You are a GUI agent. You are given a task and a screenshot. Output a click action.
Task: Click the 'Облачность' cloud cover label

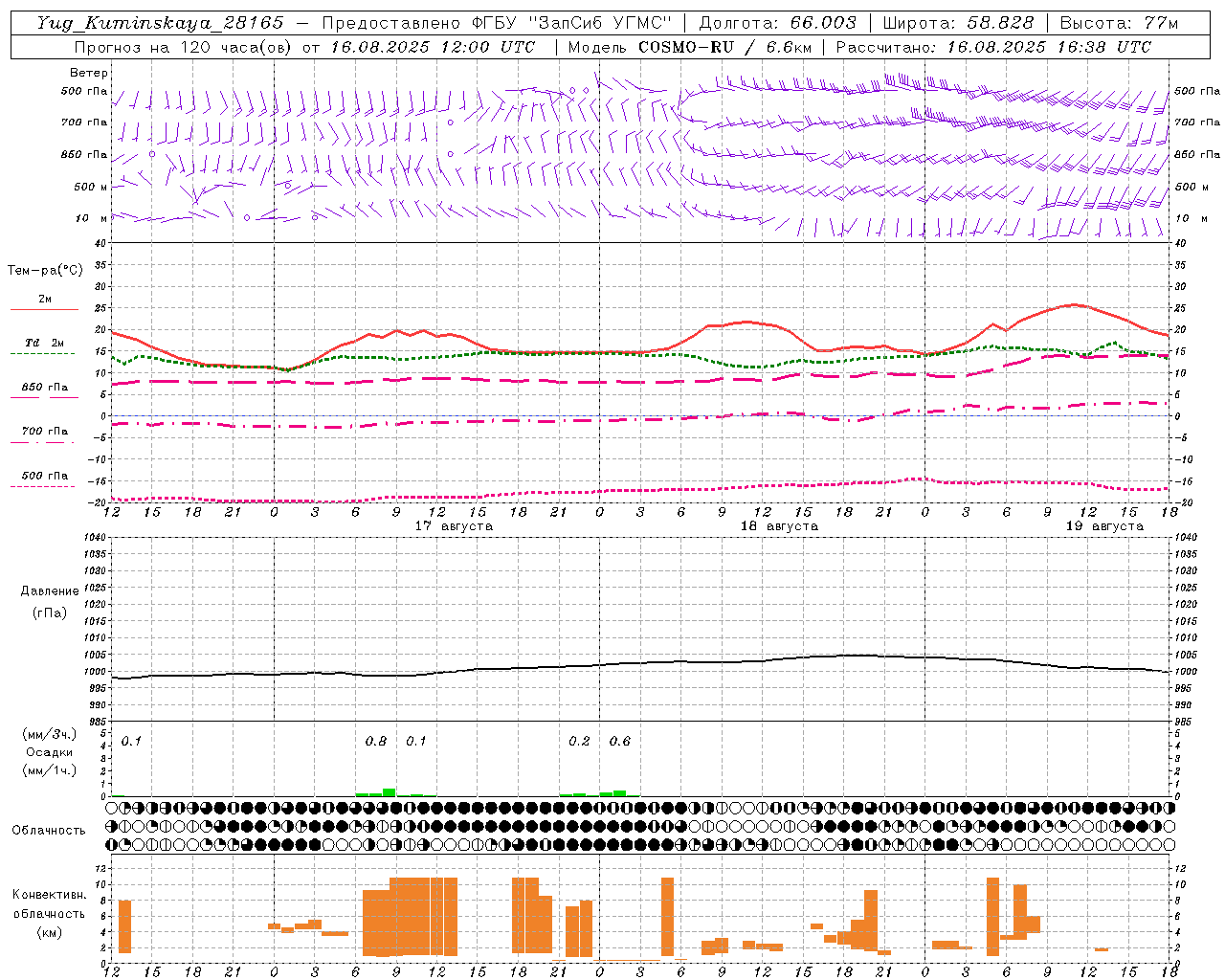[49, 831]
